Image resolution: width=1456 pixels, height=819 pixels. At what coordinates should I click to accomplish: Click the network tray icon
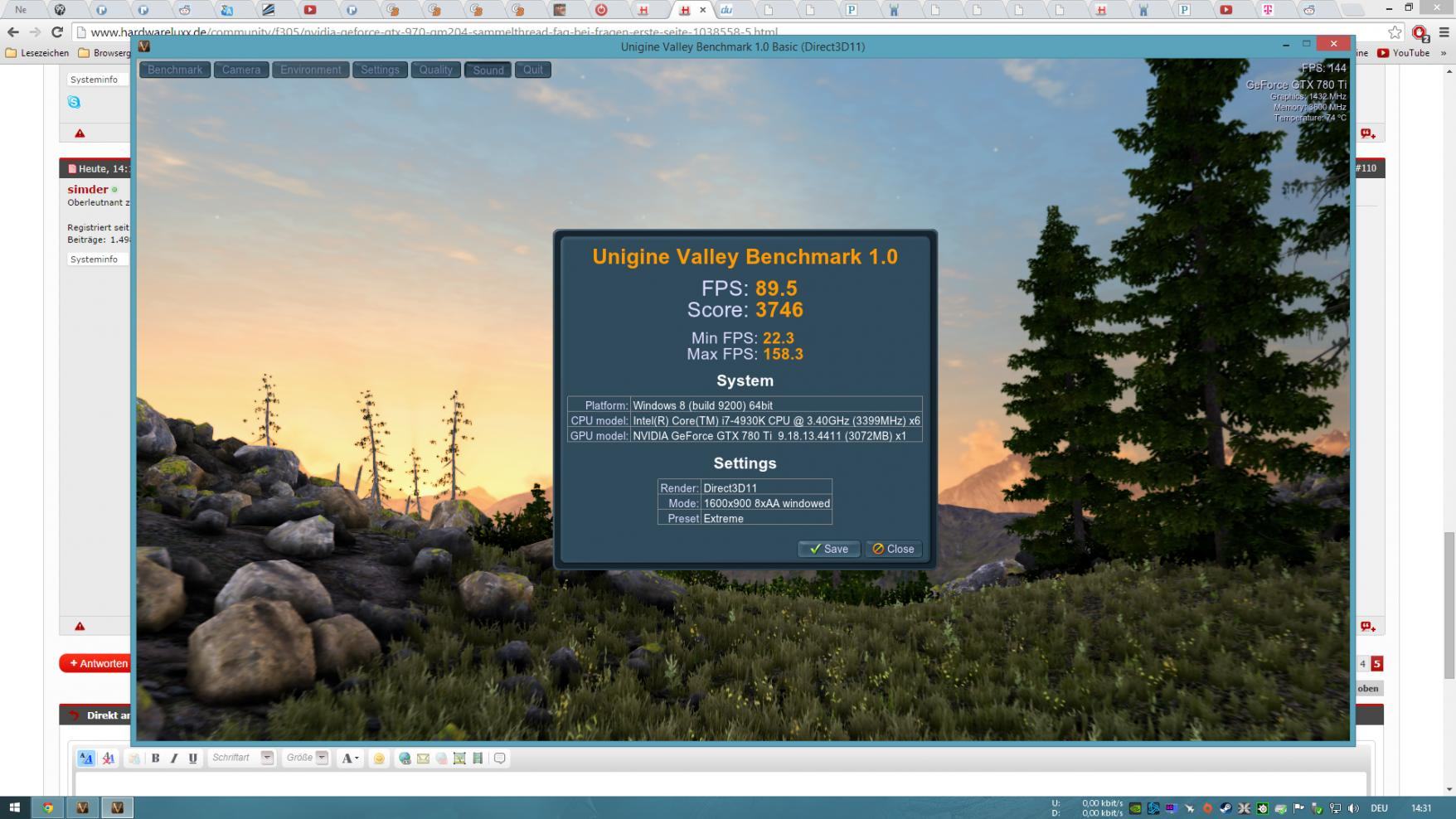1335,808
